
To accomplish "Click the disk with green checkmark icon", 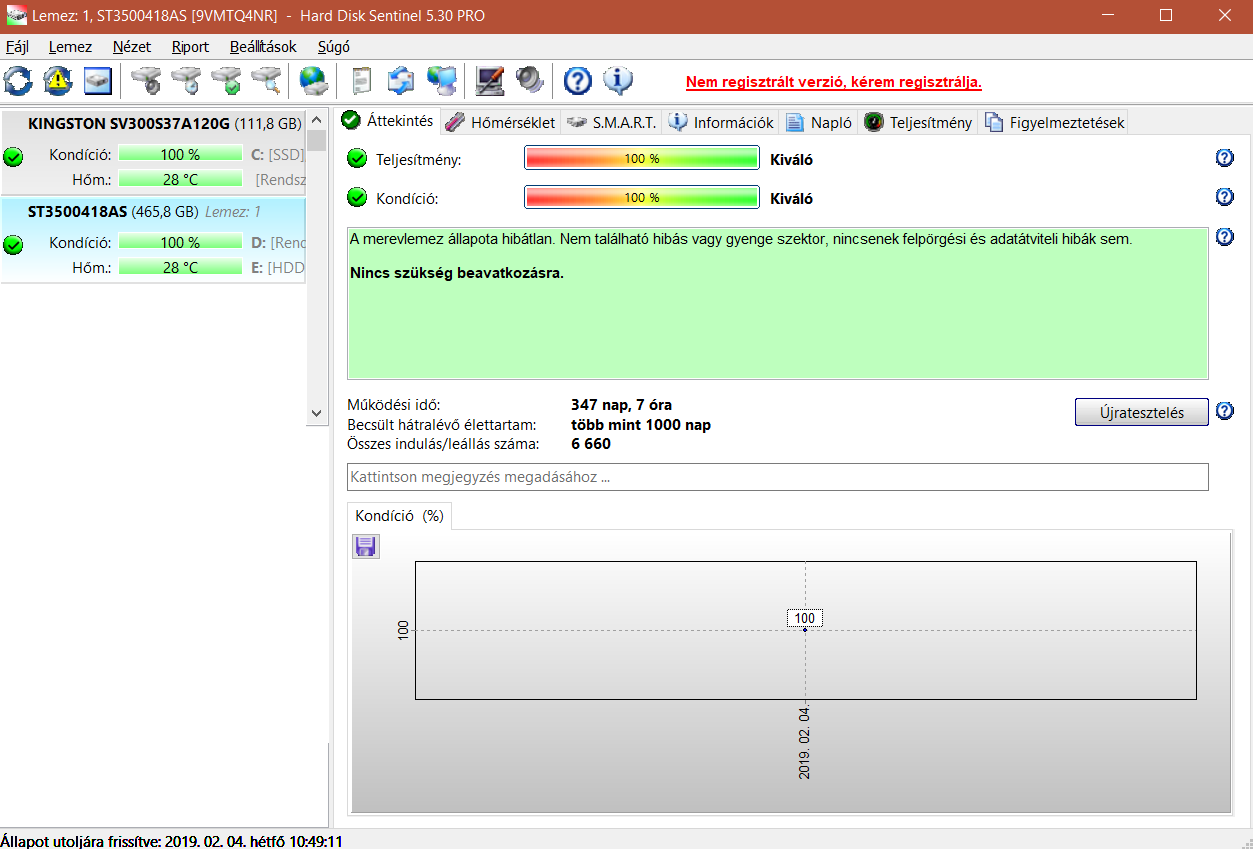I will point(226,80).
